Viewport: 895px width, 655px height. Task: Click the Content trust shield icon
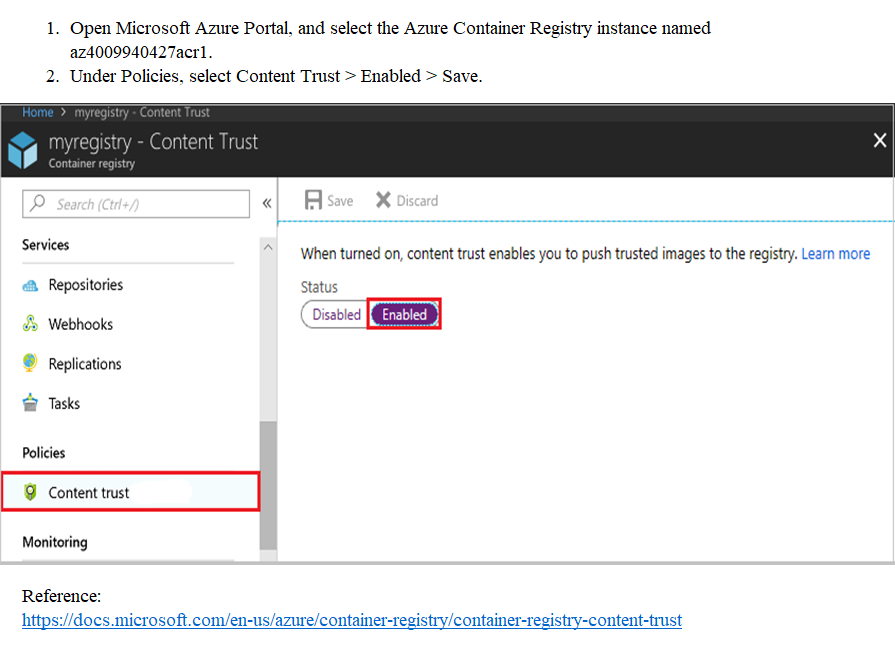coord(30,491)
